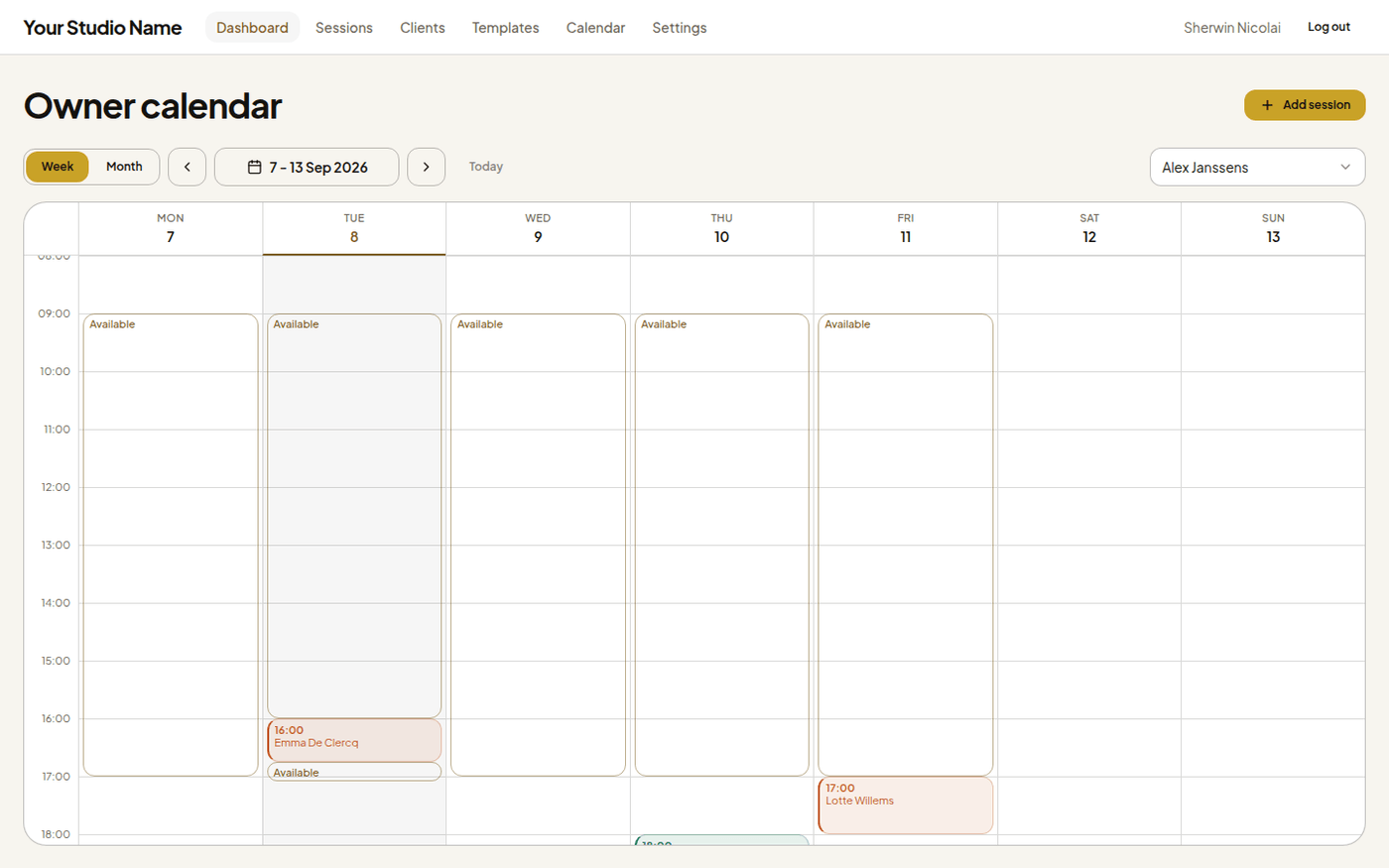The height and width of the screenshot is (868, 1389).
Task: Click the MON 7 day header
Action: pos(171,228)
